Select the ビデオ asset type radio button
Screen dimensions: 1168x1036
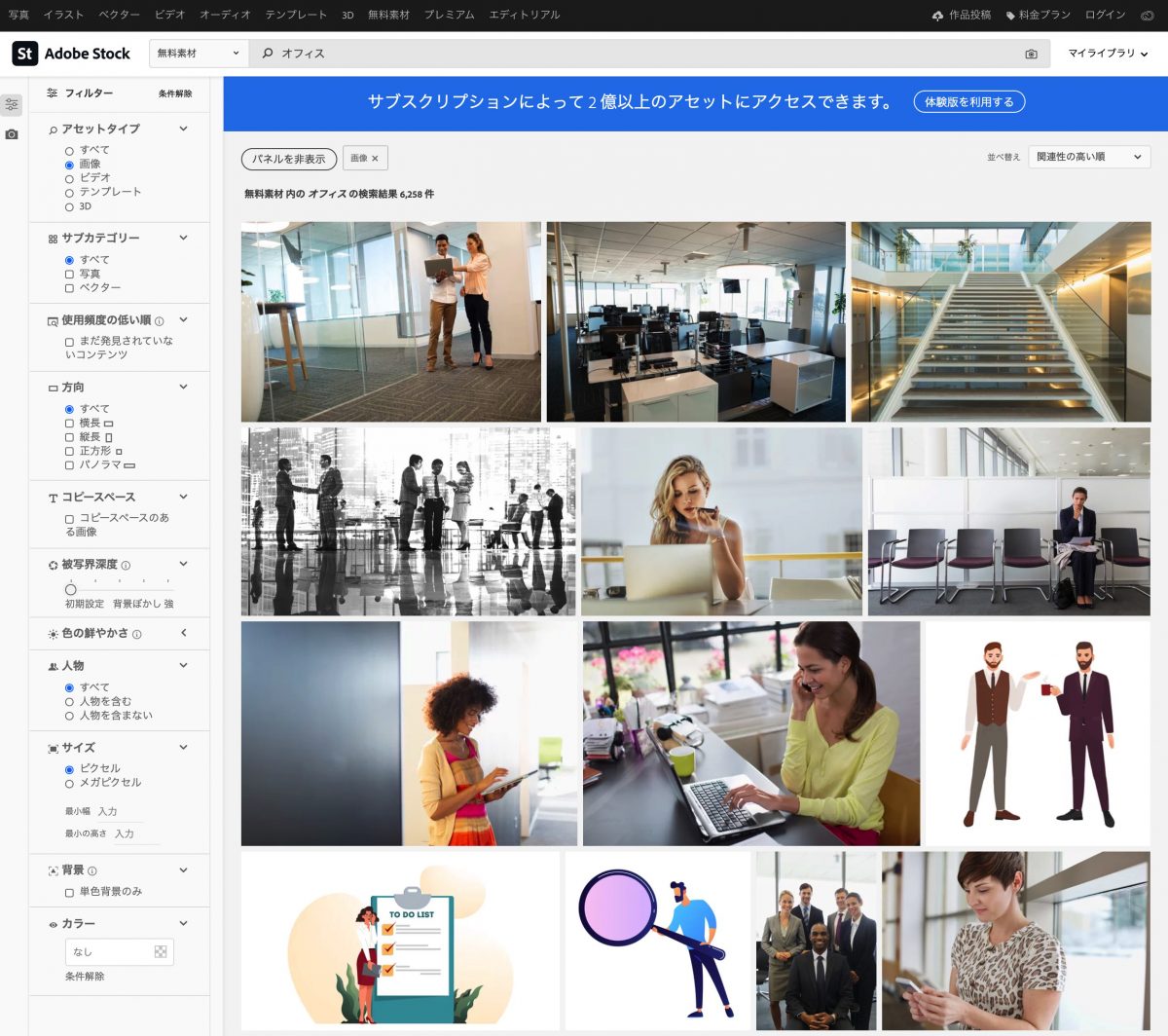click(x=69, y=178)
